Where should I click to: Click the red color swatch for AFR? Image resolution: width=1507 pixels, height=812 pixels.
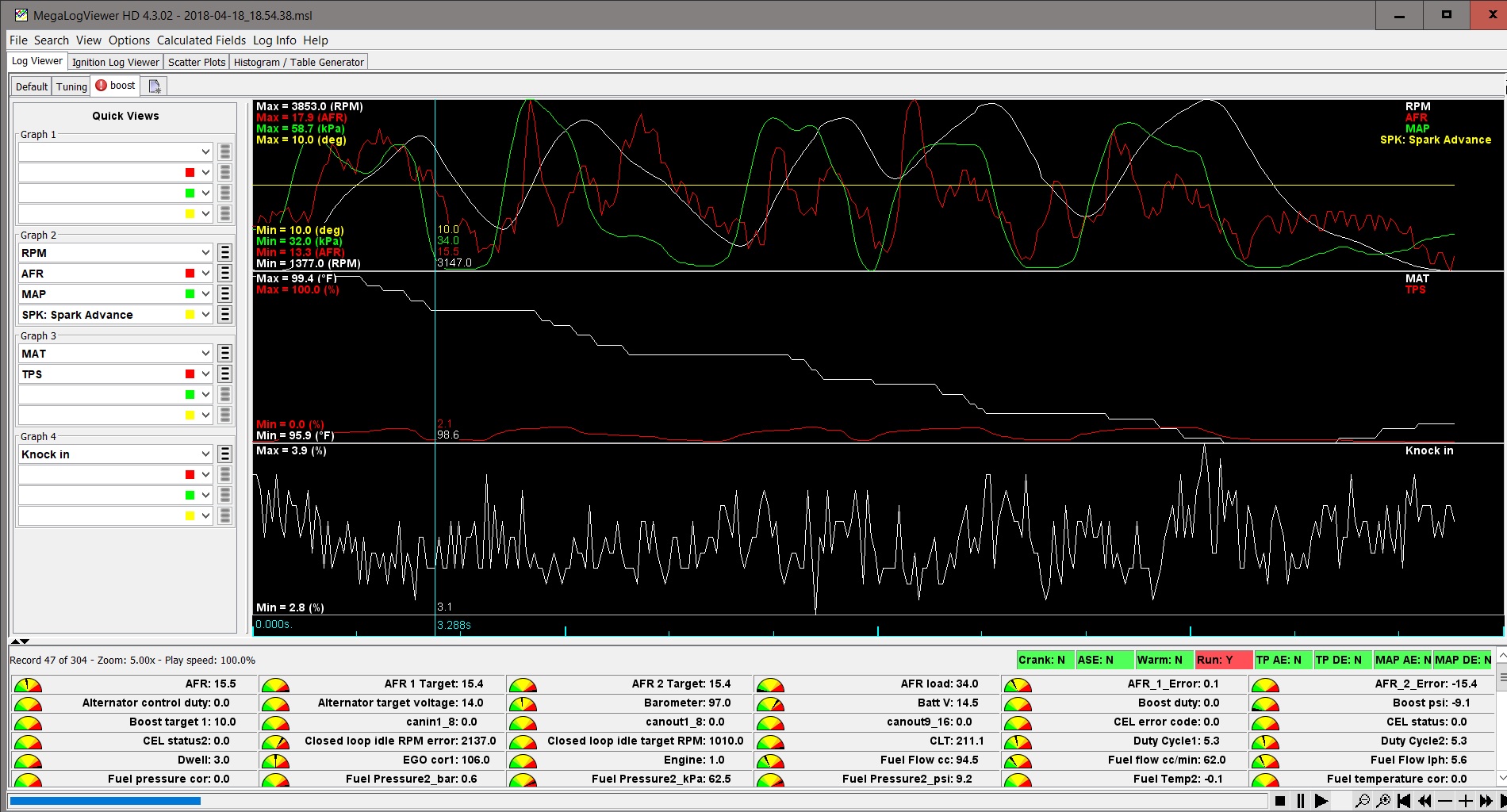pos(190,274)
